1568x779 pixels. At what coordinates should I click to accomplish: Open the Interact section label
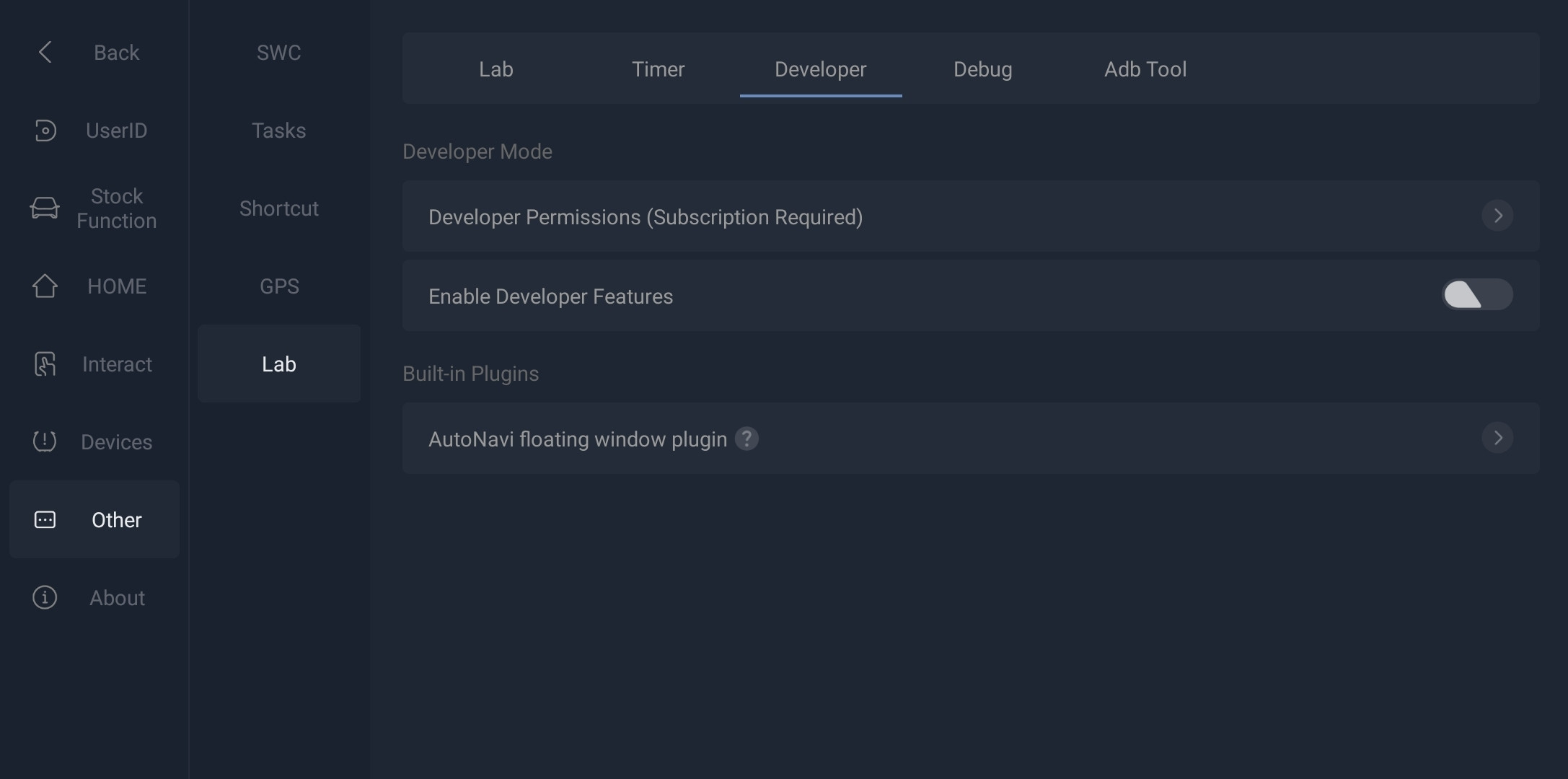click(x=116, y=364)
